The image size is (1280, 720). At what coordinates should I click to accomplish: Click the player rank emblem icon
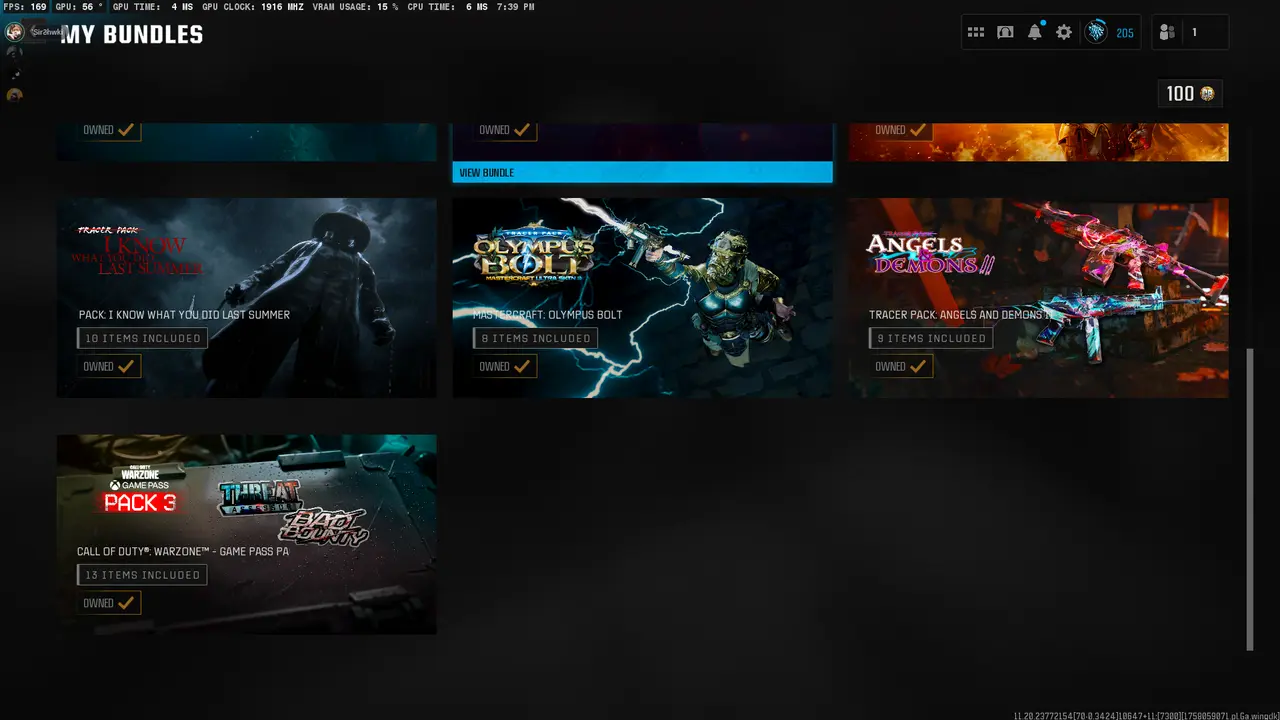(x=1097, y=33)
